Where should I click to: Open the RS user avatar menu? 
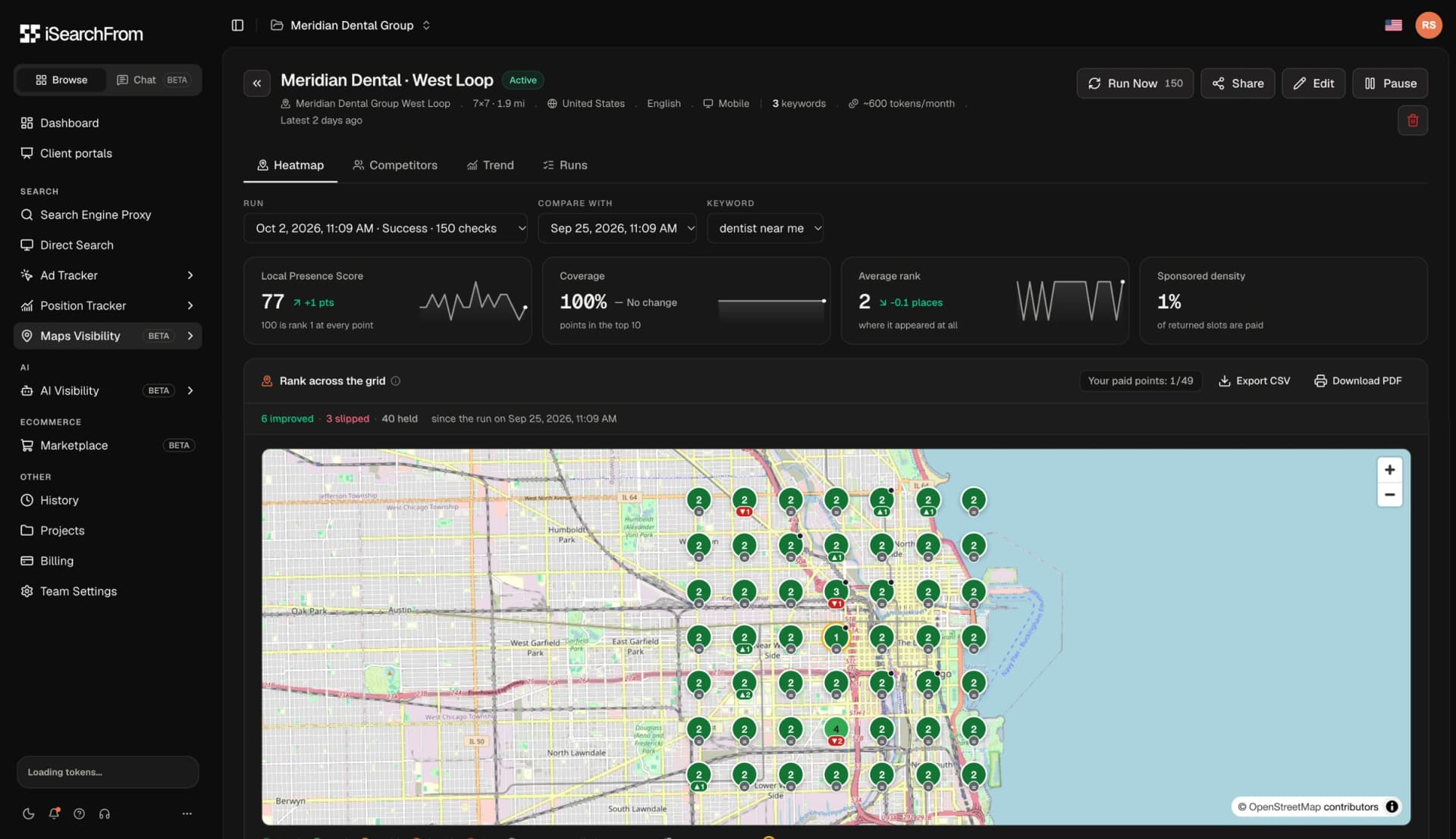coord(1429,25)
